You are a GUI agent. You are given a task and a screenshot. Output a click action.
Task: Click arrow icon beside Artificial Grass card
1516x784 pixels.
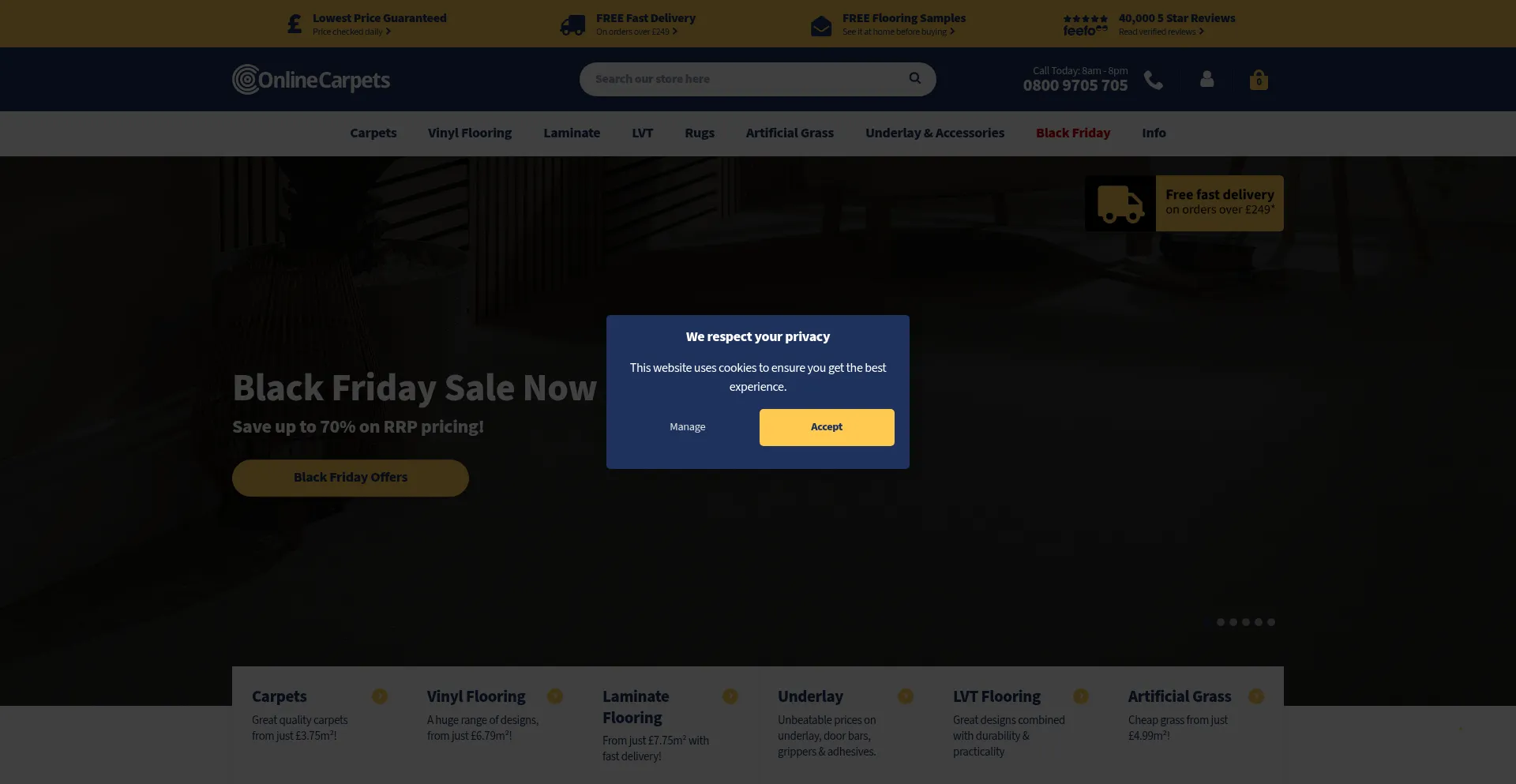[1256, 696]
